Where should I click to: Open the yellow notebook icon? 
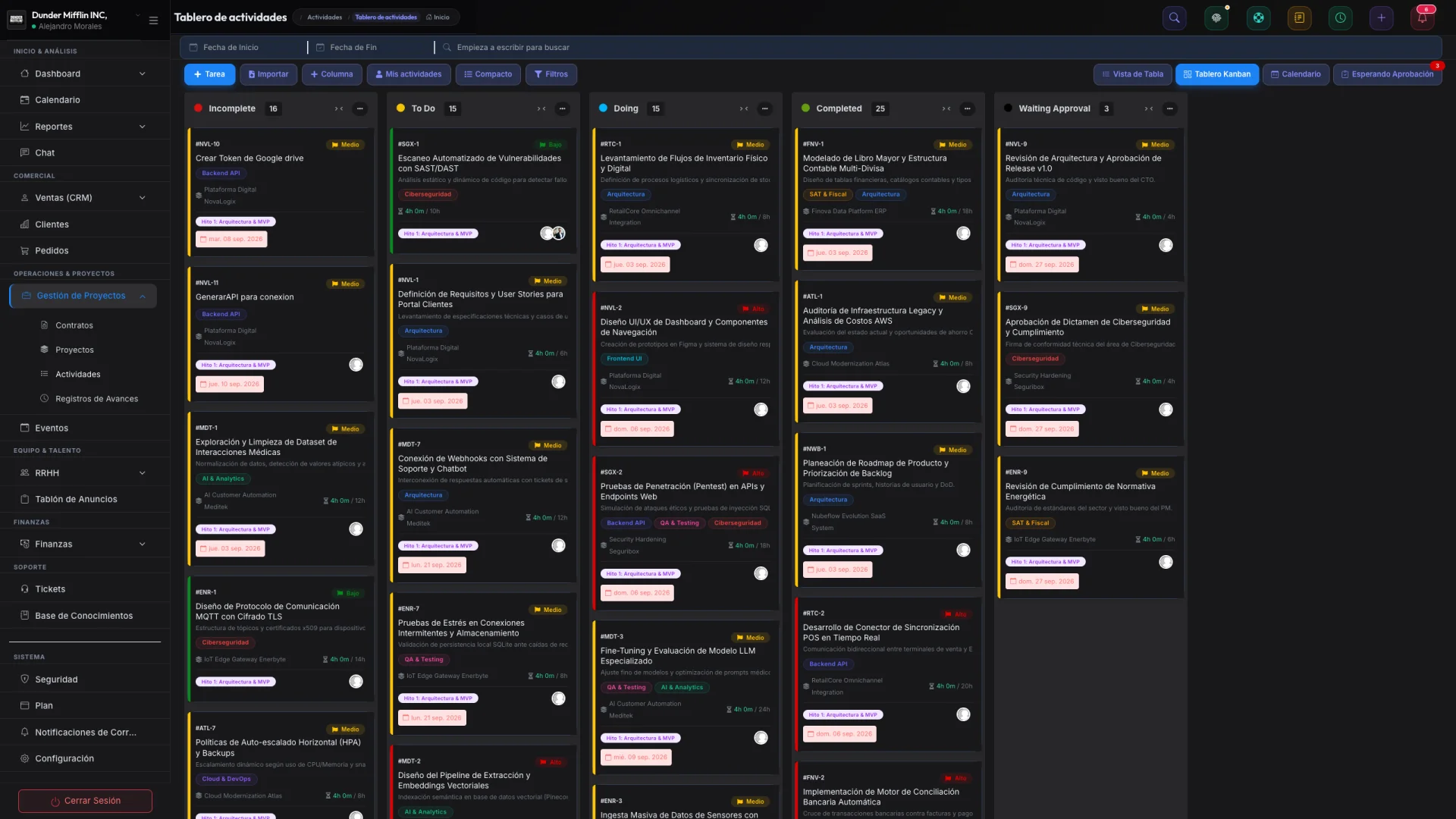tap(1299, 18)
